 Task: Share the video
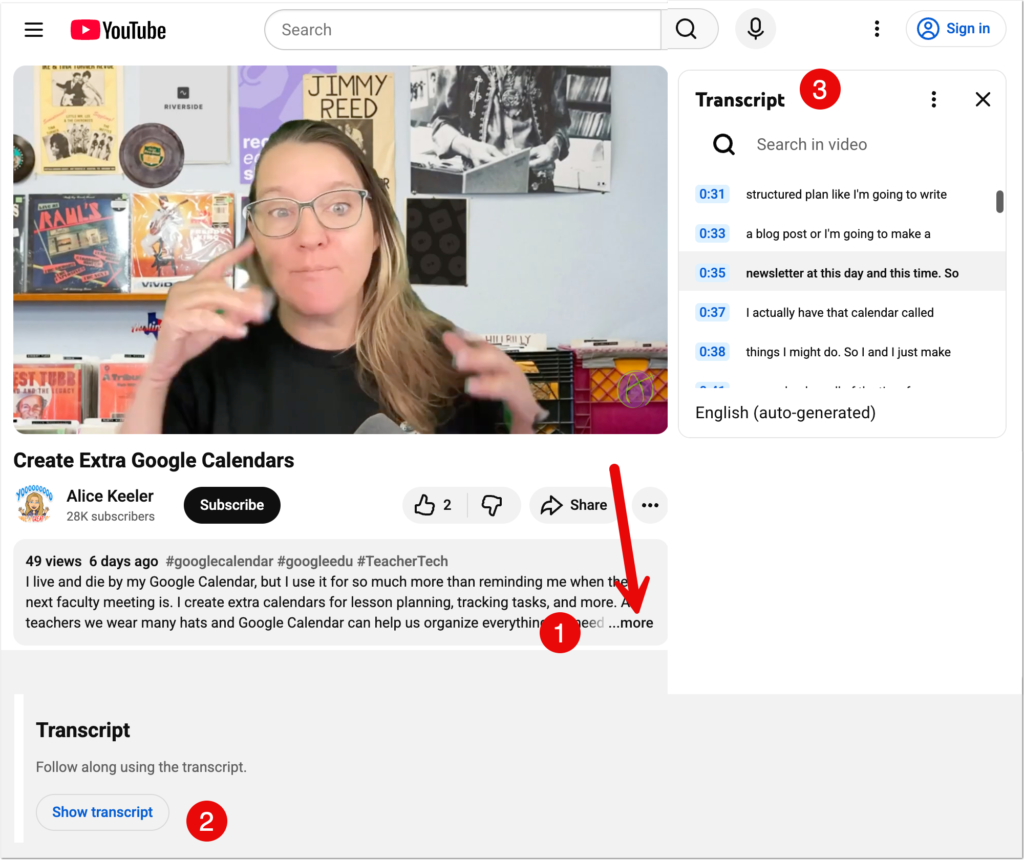click(574, 505)
